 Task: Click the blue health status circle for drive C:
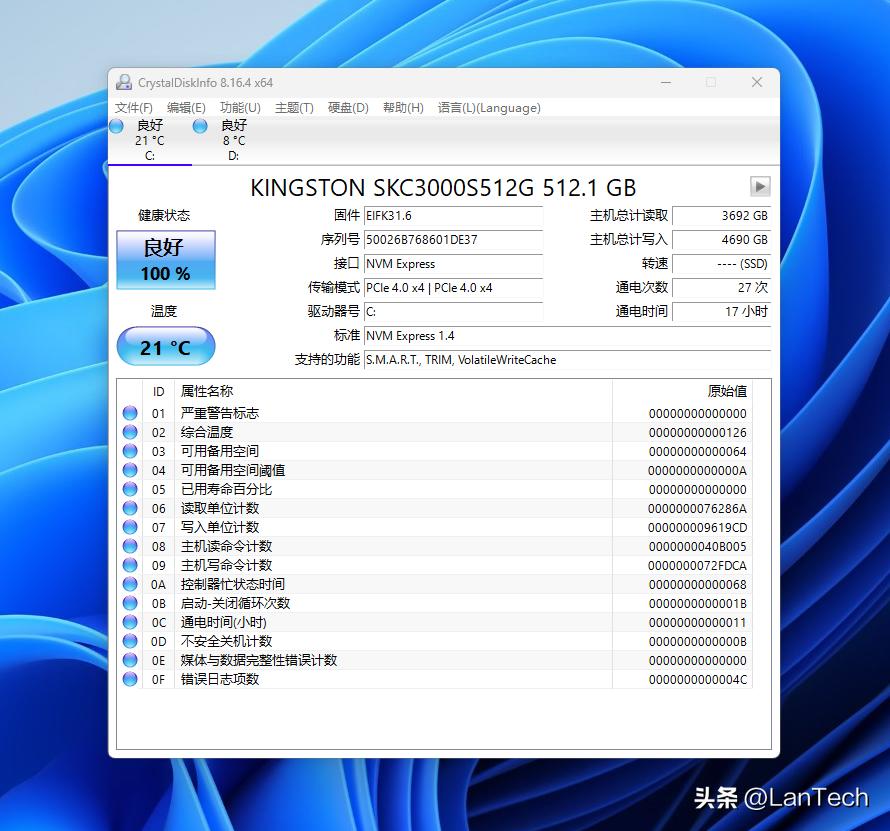[x=117, y=127]
